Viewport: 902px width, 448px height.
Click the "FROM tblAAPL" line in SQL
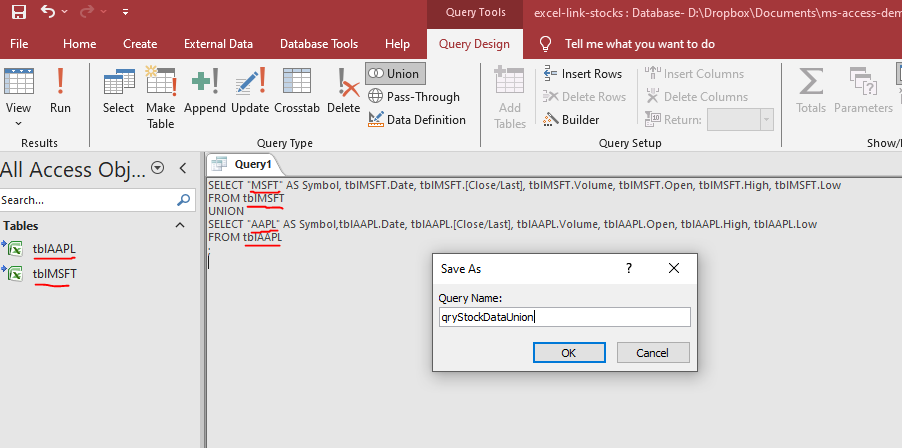point(245,238)
